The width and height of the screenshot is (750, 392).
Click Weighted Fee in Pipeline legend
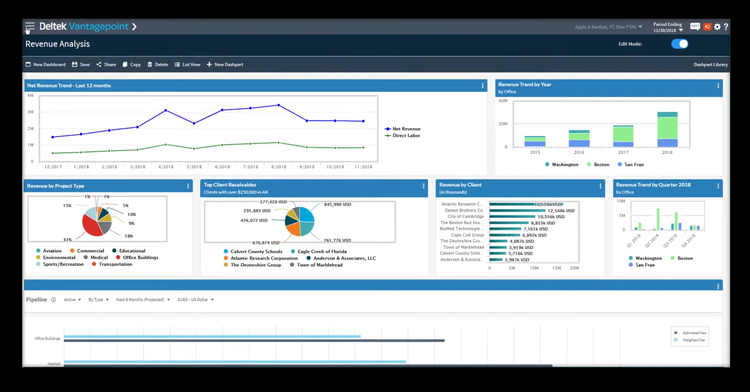click(x=690, y=340)
